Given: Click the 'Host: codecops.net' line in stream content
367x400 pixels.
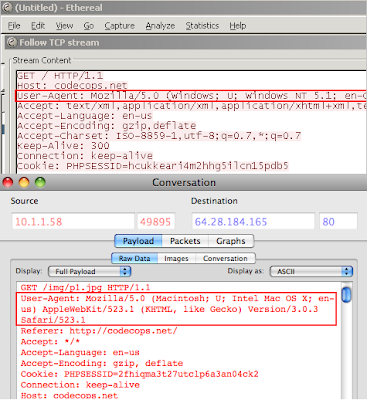Looking at the screenshot, I should pos(72,86).
